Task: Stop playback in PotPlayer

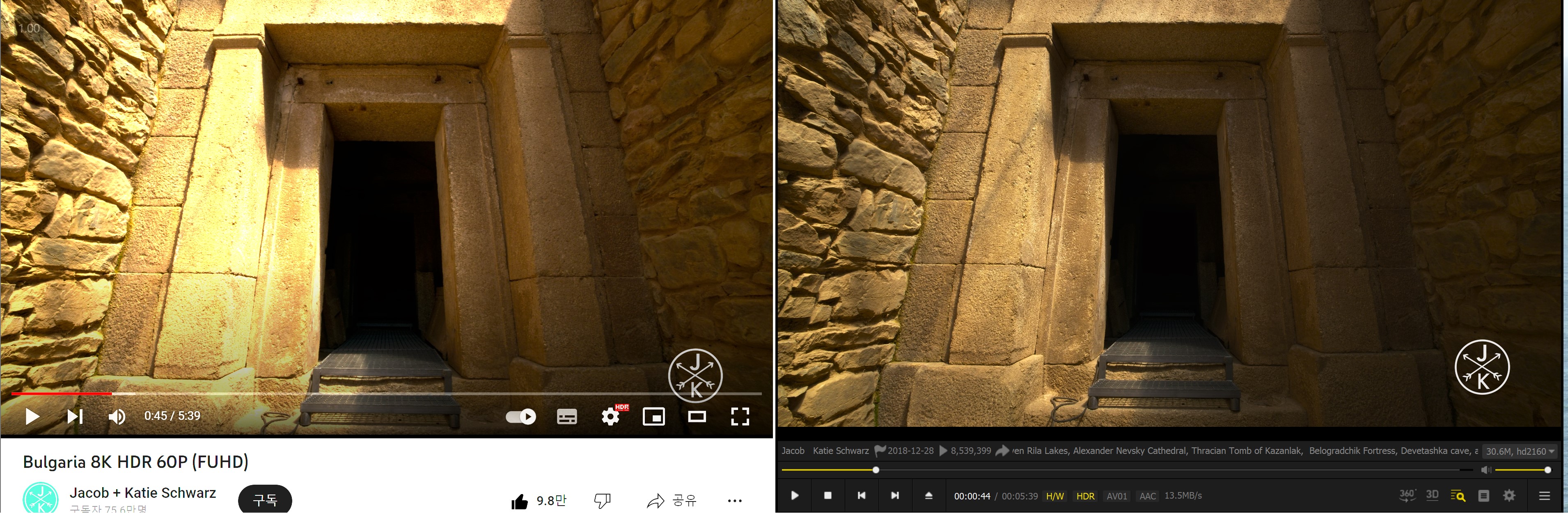Action: (827, 495)
